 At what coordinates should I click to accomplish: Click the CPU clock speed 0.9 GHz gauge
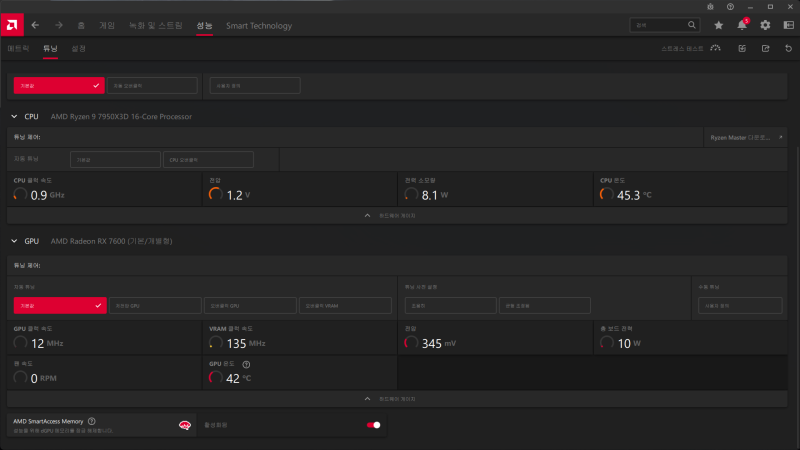pyautogui.click(x=20, y=194)
